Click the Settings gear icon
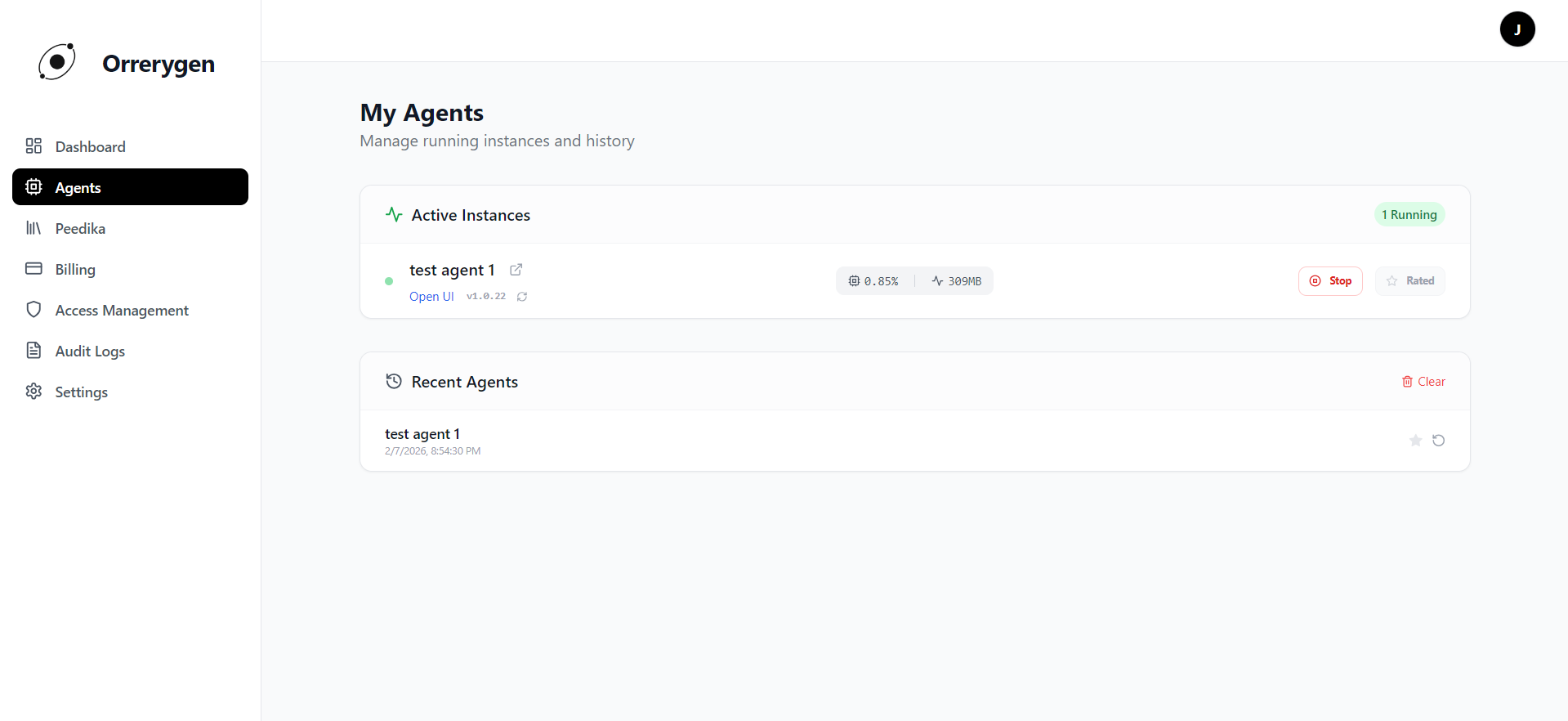The image size is (1568, 721). 34,391
